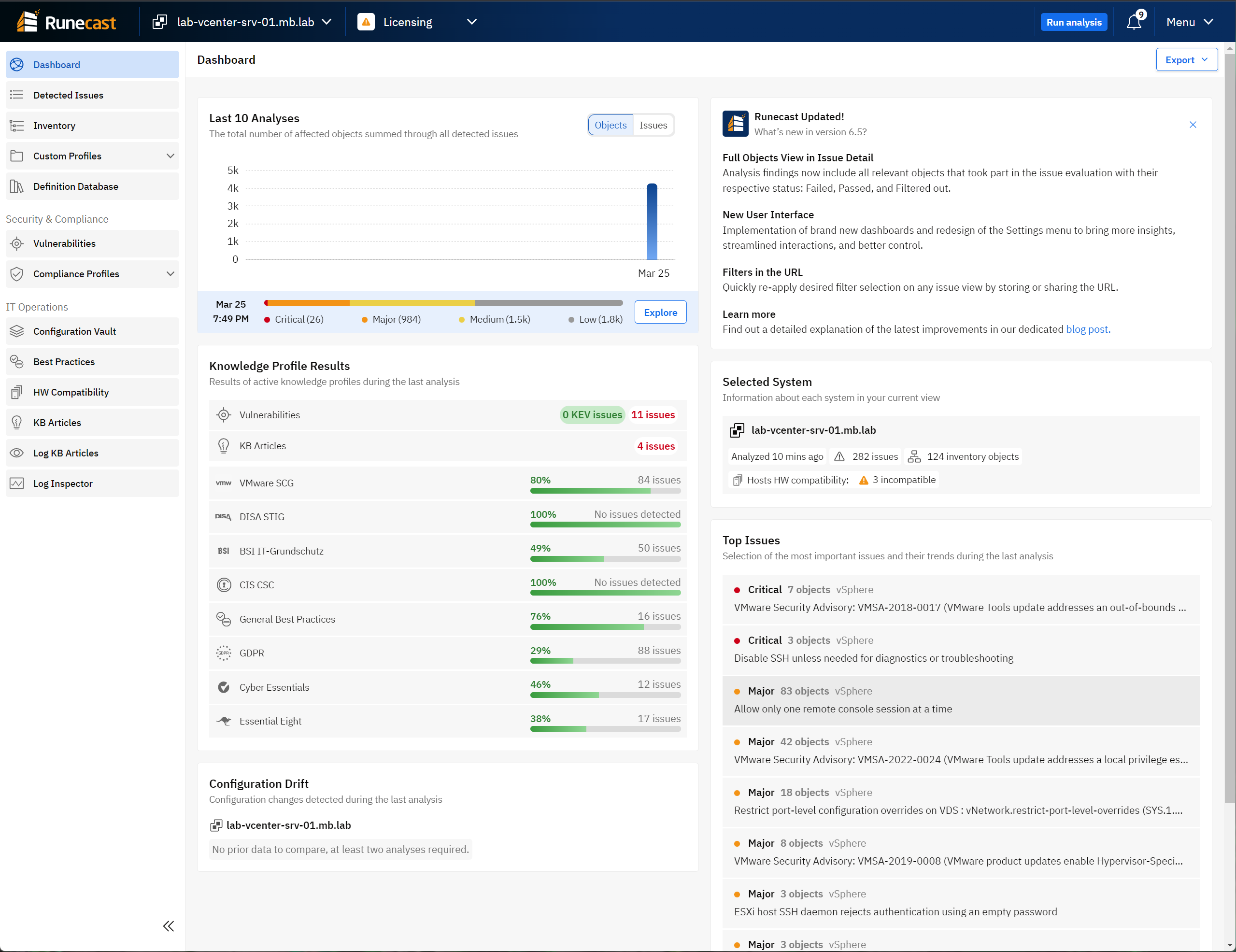Click the Essential Eight kangaroo icon
The width and height of the screenshot is (1236, 952).
(224, 721)
